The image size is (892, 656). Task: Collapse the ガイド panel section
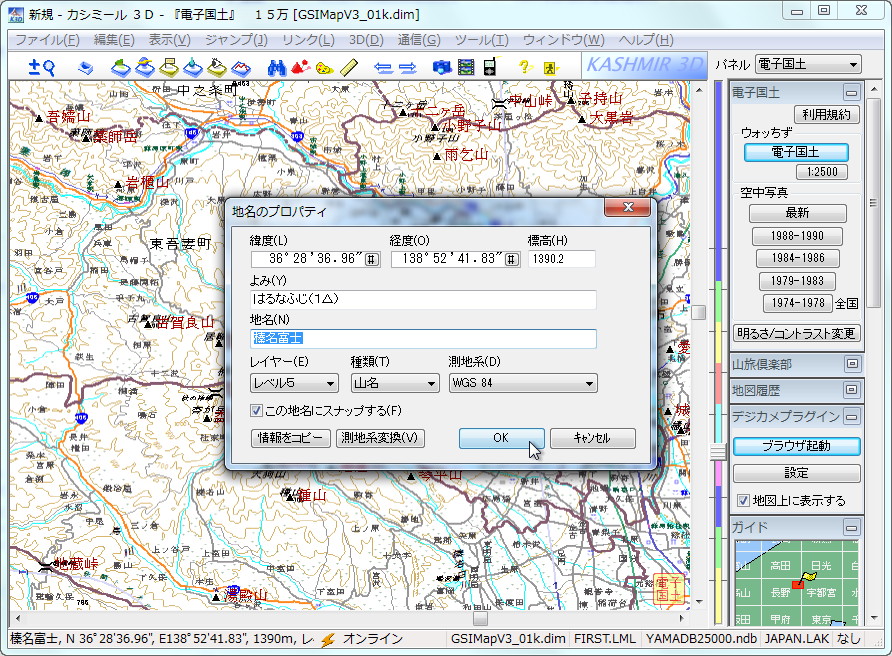point(852,528)
